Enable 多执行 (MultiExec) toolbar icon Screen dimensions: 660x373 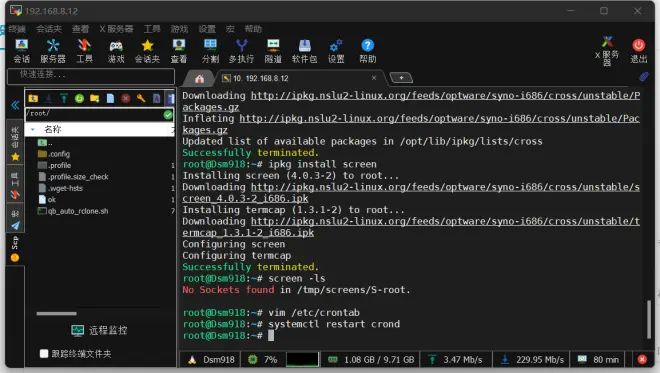[242, 51]
